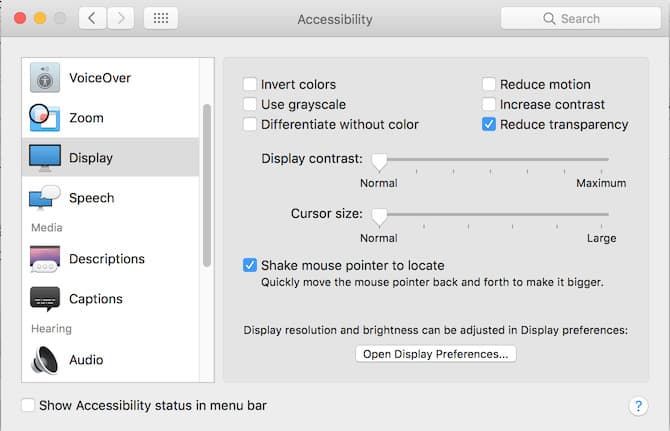Open the help question mark button
The image size is (670, 431).
coord(637,406)
